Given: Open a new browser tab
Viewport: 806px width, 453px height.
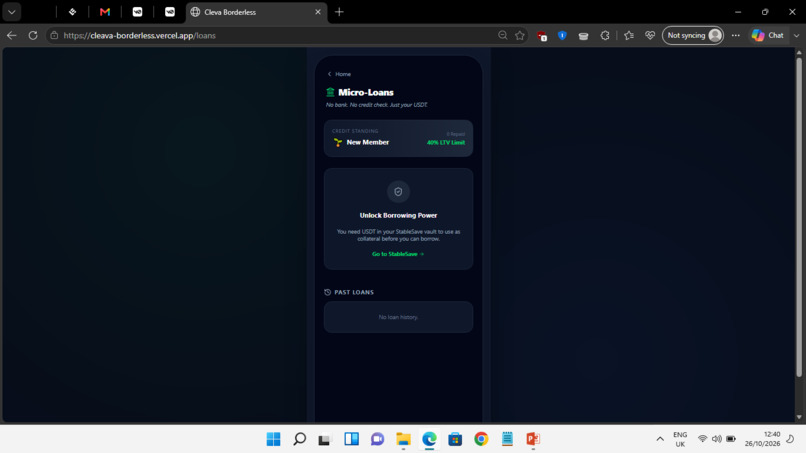Looking at the screenshot, I should [x=339, y=12].
